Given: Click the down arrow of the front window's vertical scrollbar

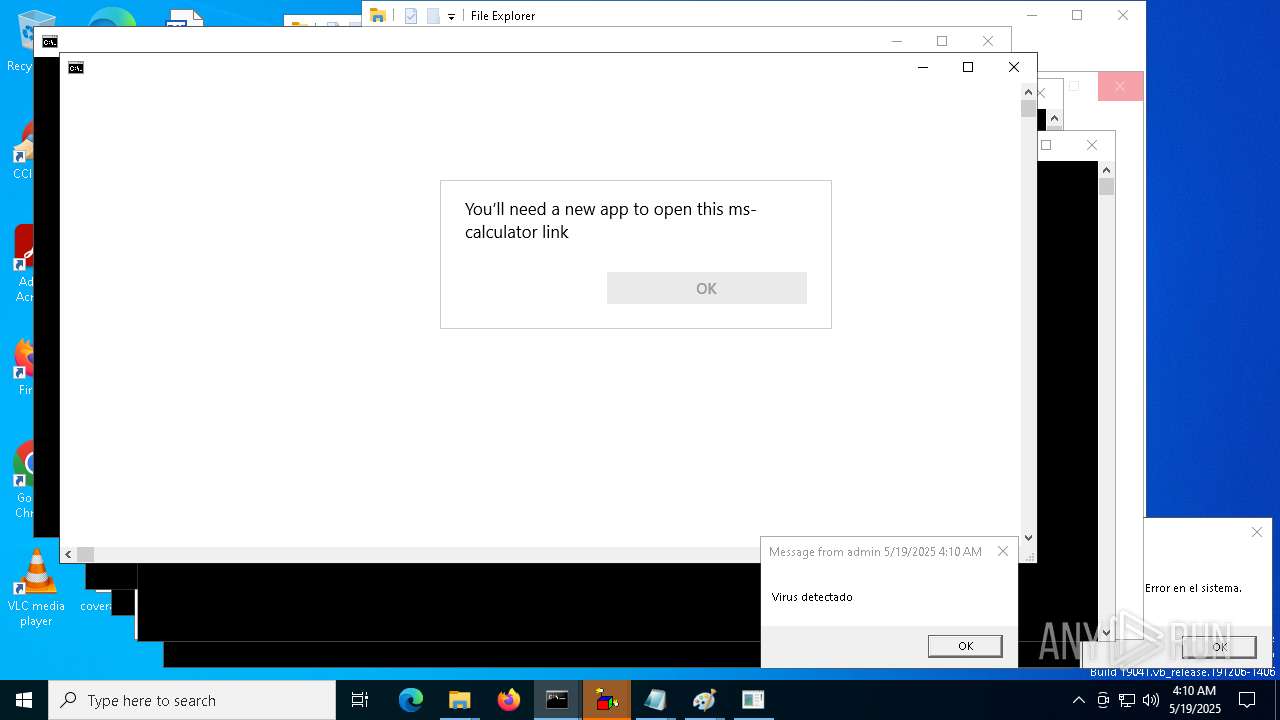Looking at the screenshot, I should (x=1028, y=538).
